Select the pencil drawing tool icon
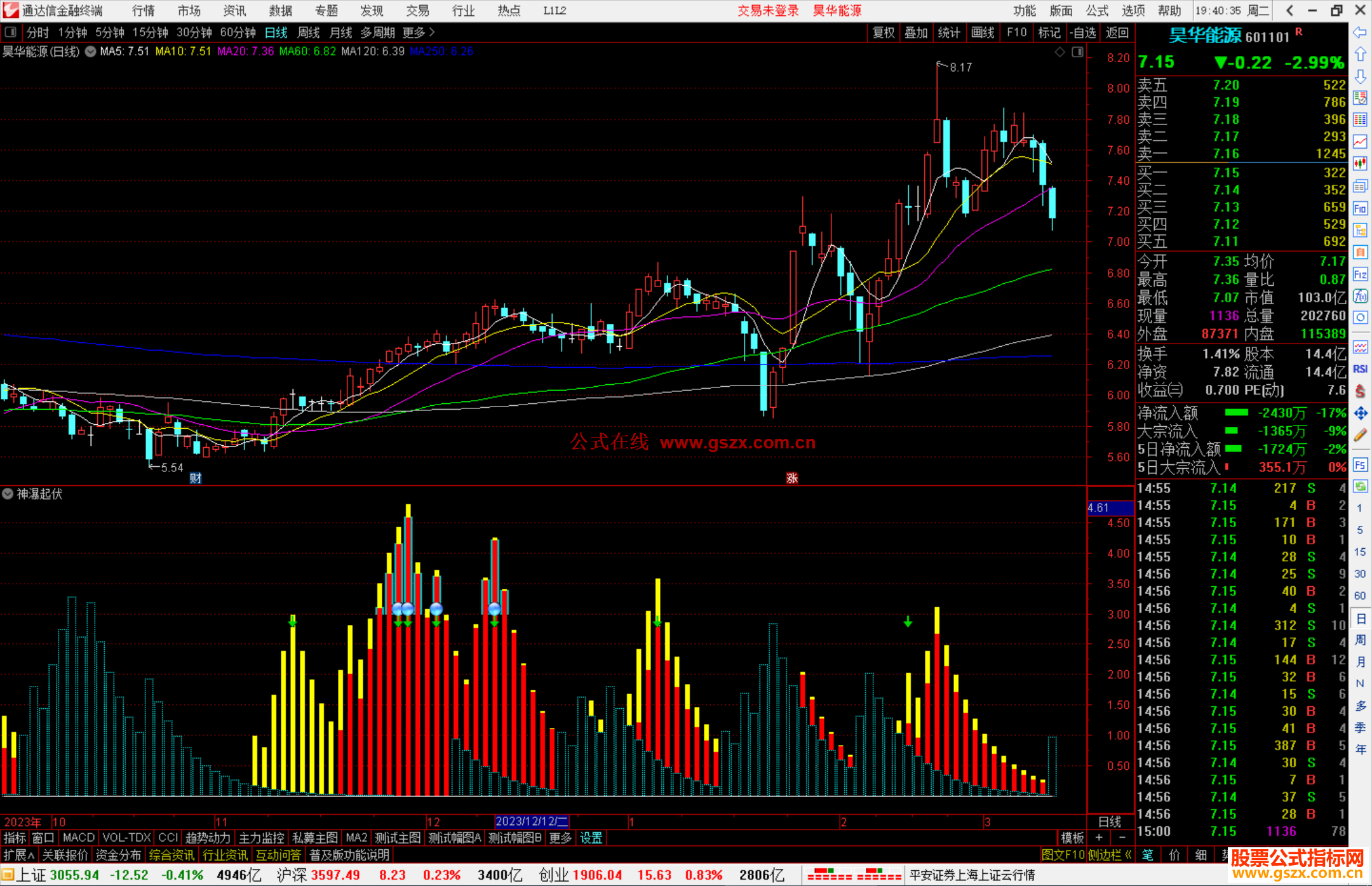This screenshot has width=1372, height=886. tap(1360, 436)
